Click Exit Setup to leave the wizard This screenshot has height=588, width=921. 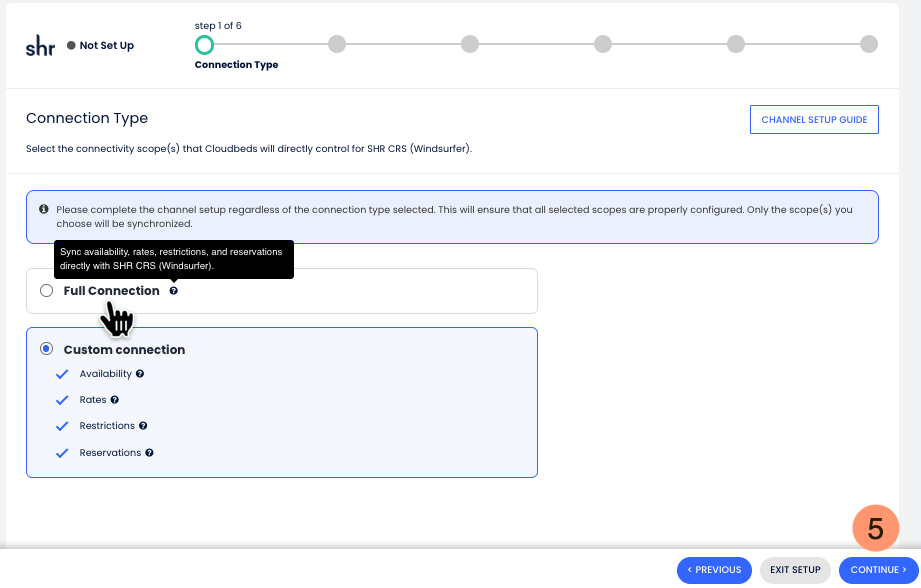tap(795, 570)
